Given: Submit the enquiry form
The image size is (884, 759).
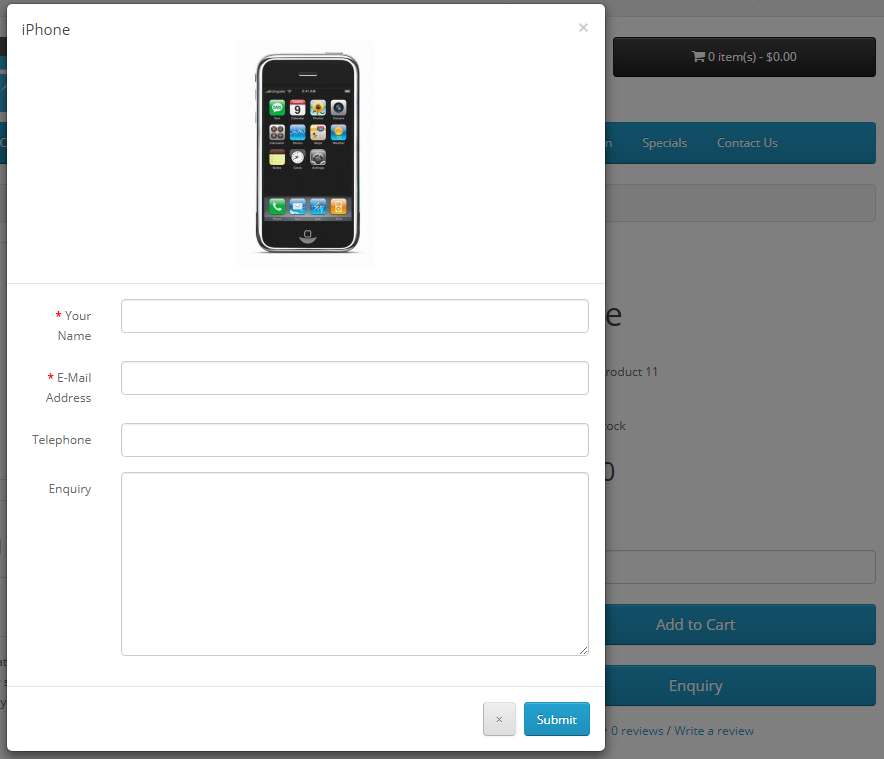Looking at the screenshot, I should pos(556,719).
